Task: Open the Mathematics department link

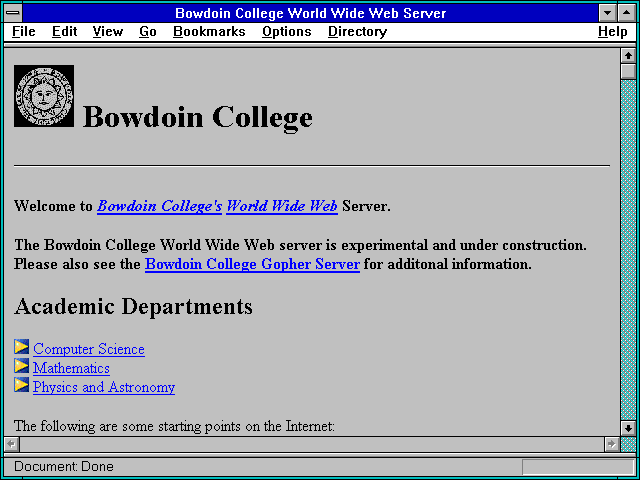Action: [x=71, y=368]
